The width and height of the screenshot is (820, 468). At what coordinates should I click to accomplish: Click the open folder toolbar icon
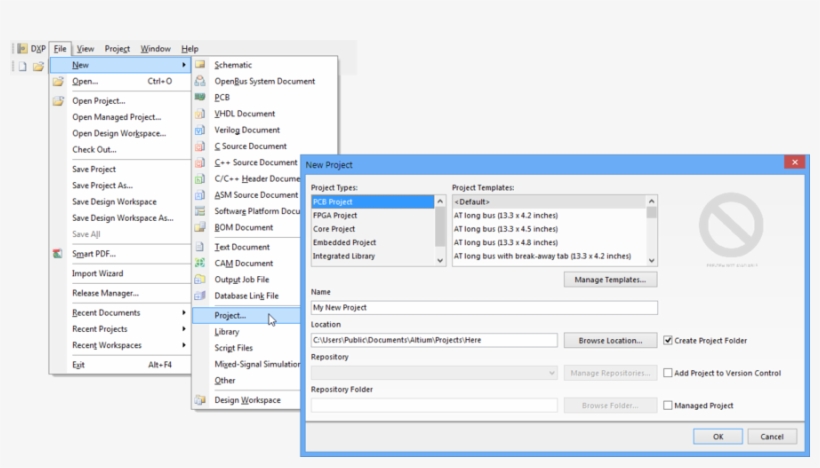[38, 66]
